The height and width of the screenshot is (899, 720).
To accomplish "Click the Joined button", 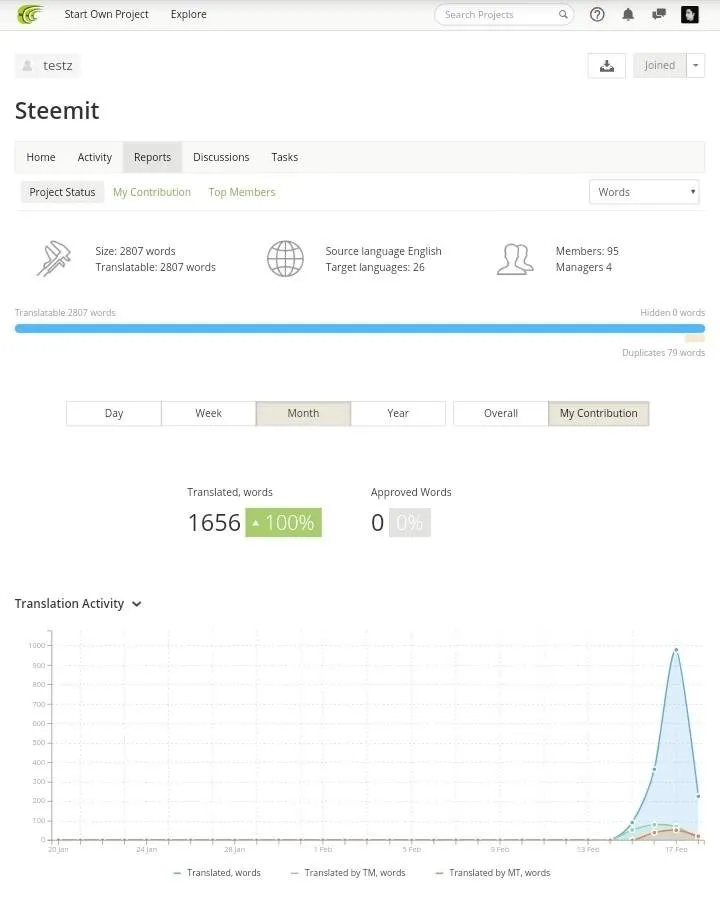I will click(660, 65).
